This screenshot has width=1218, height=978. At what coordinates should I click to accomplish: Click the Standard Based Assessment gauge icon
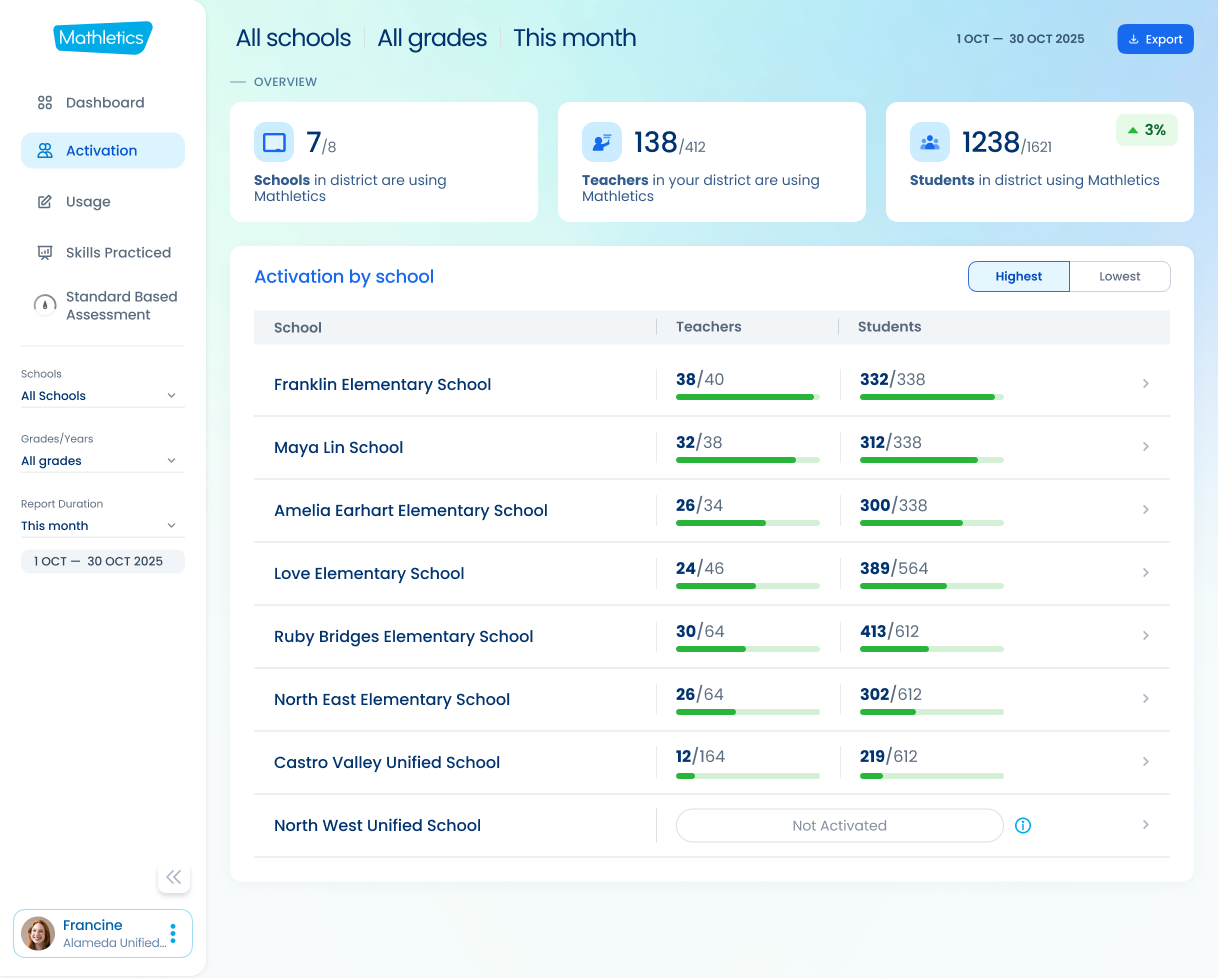tap(45, 305)
